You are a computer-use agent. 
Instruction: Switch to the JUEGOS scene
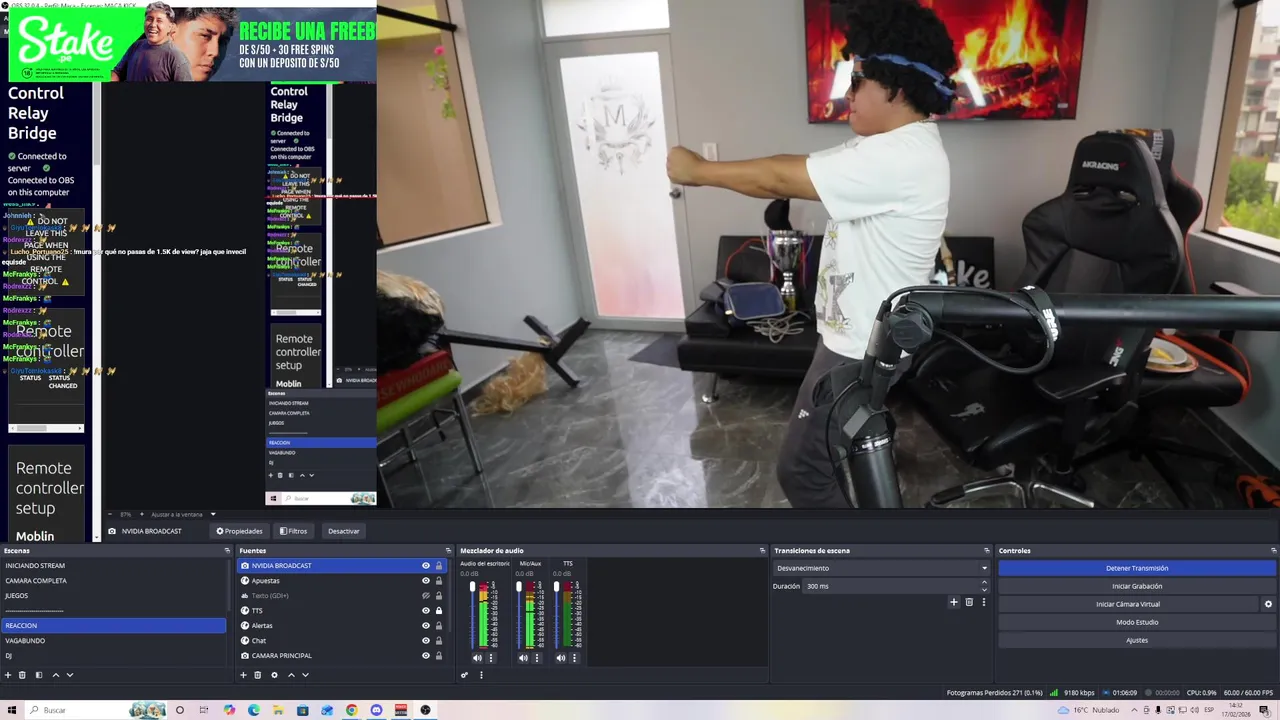[113, 596]
